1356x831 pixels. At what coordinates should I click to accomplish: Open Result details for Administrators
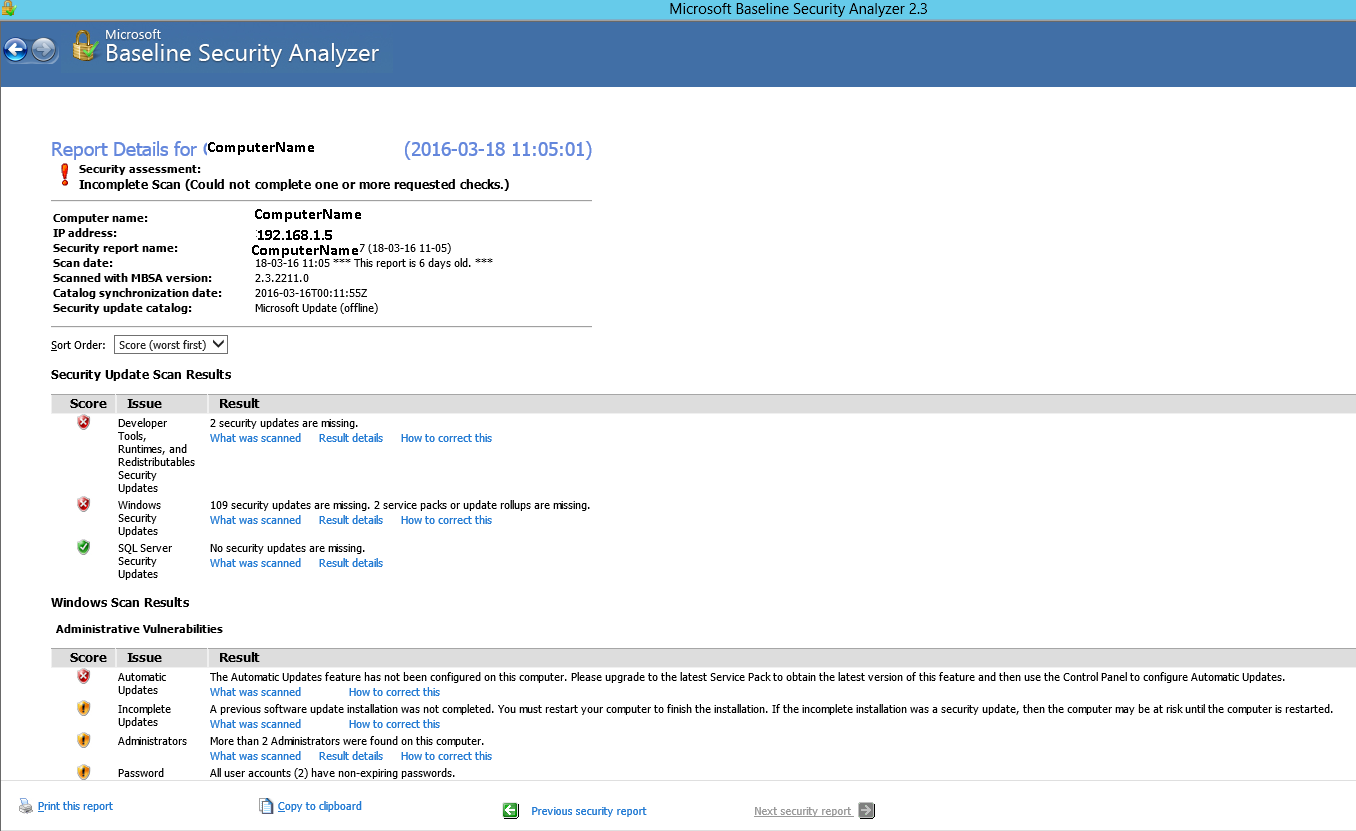pyautogui.click(x=351, y=756)
